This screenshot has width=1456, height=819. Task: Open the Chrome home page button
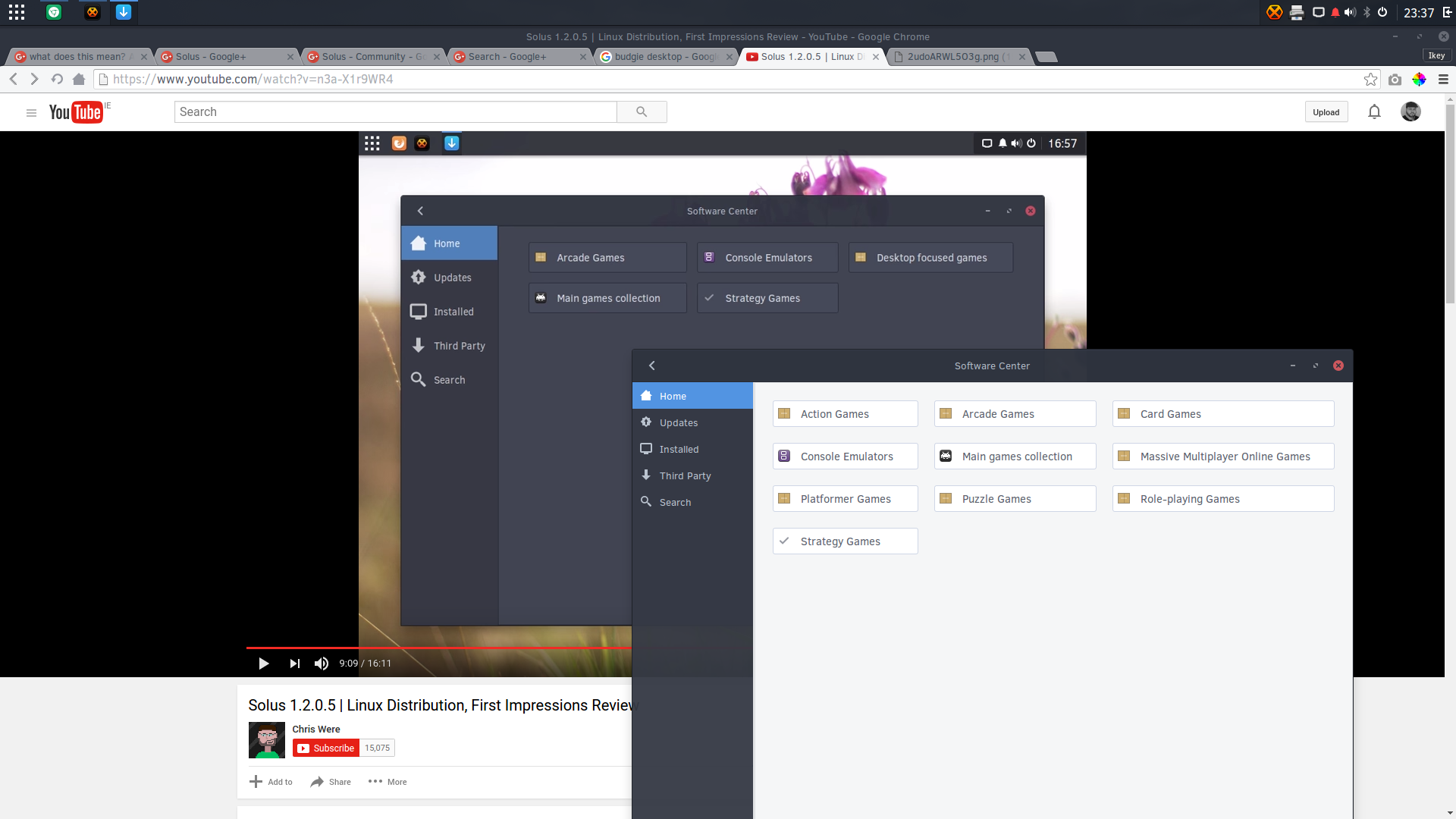pos(79,79)
